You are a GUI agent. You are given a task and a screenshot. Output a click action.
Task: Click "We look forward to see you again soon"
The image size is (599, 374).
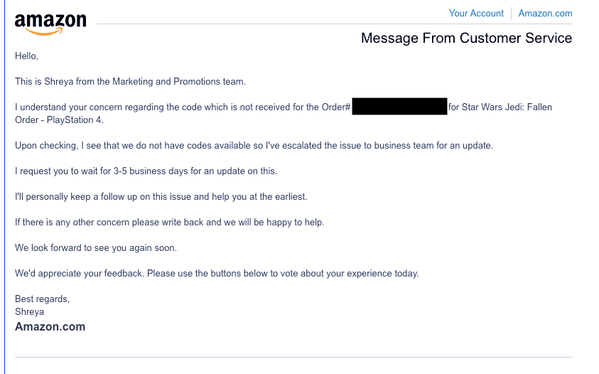96,248
